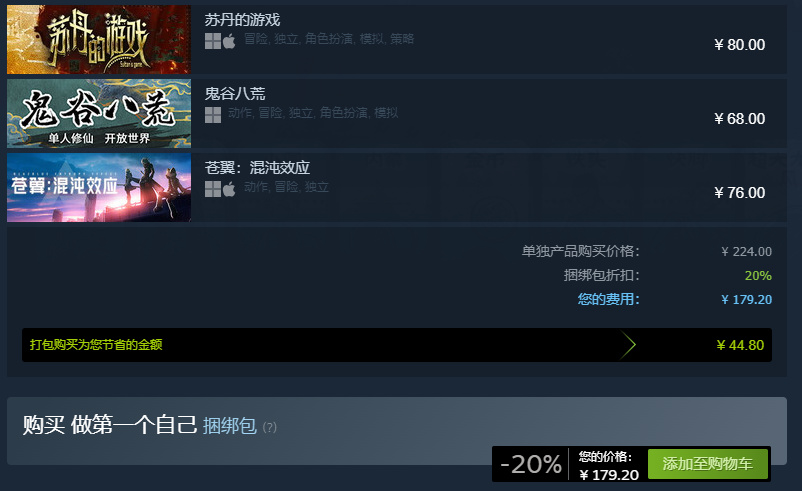Click the -20% discount badge

pos(530,464)
